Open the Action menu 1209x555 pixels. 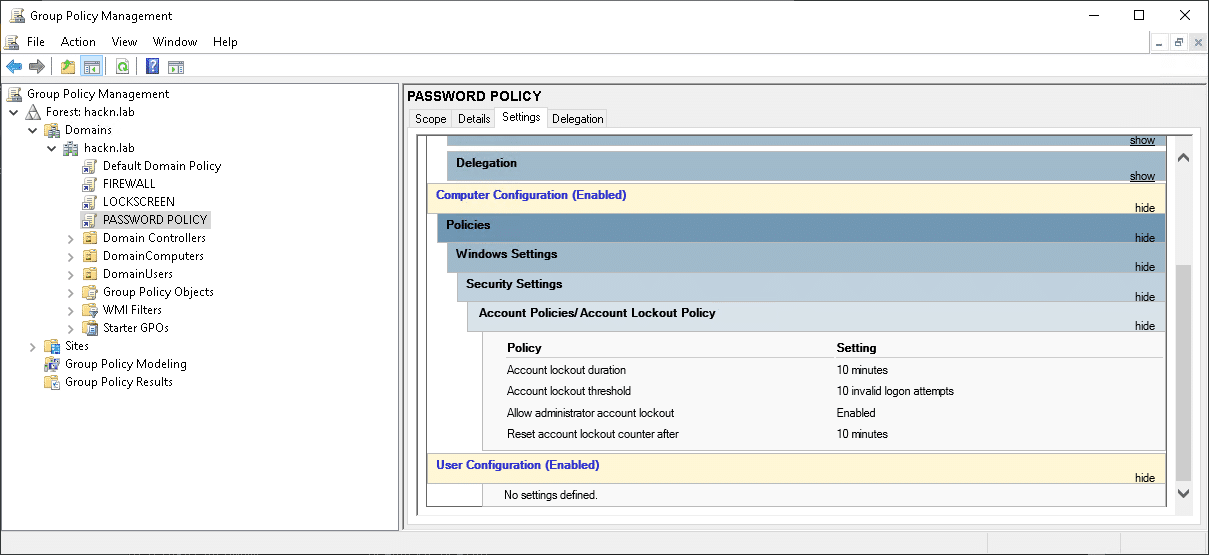tap(78, 42)
